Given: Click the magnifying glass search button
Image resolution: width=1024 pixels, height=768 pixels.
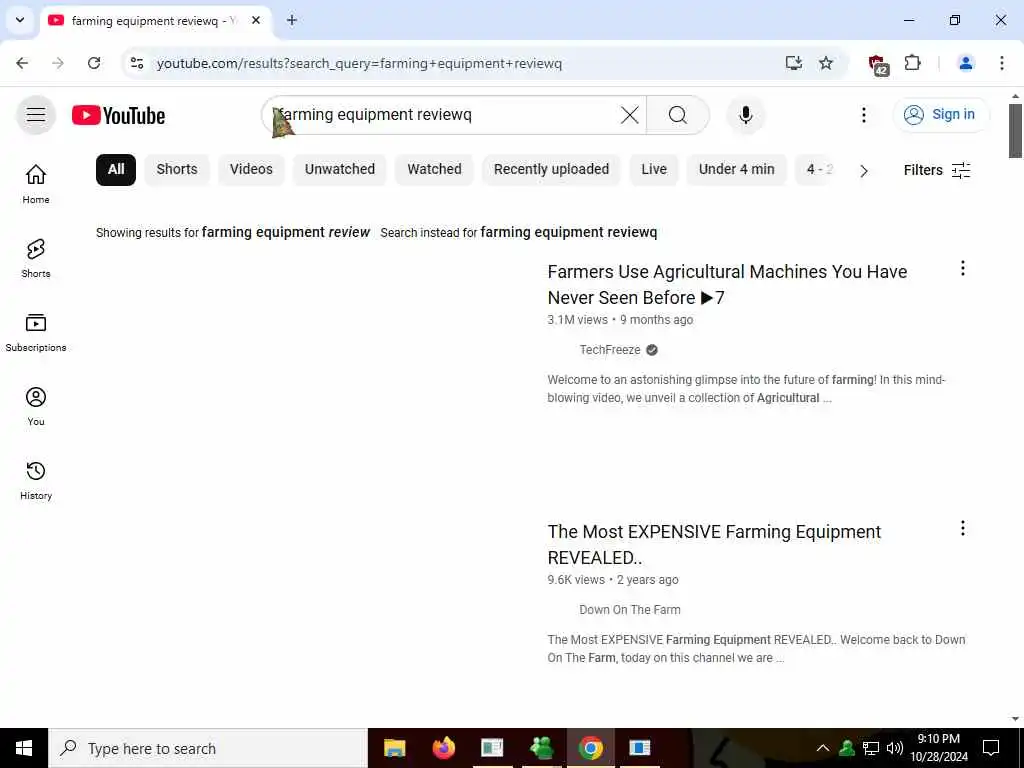Looking at the screenshot, I should click(x=678, y=116).
